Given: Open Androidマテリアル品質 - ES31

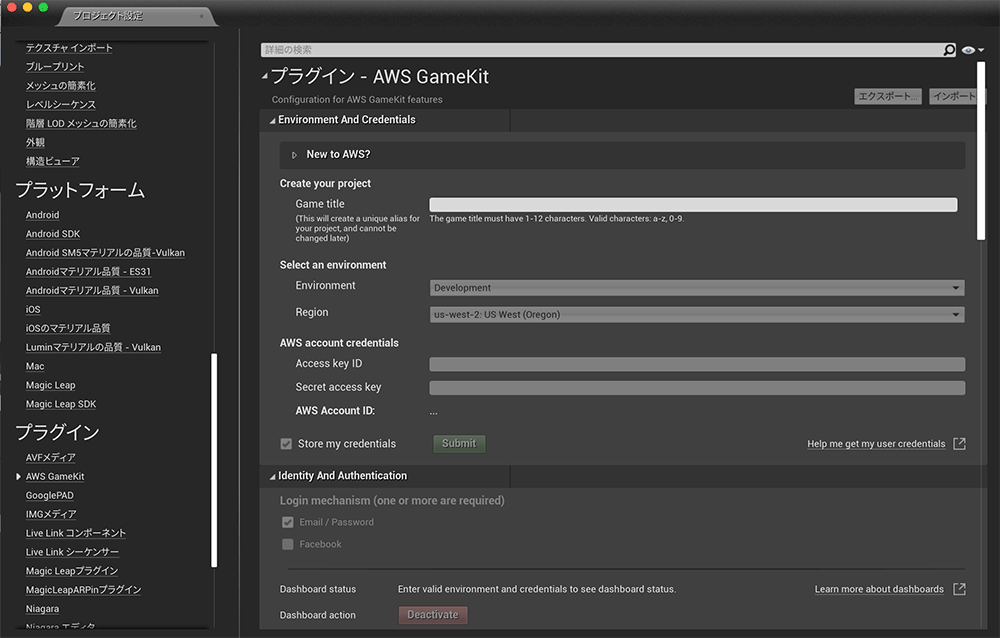Looking at the screenshot, I should click(x=88, y=272).
